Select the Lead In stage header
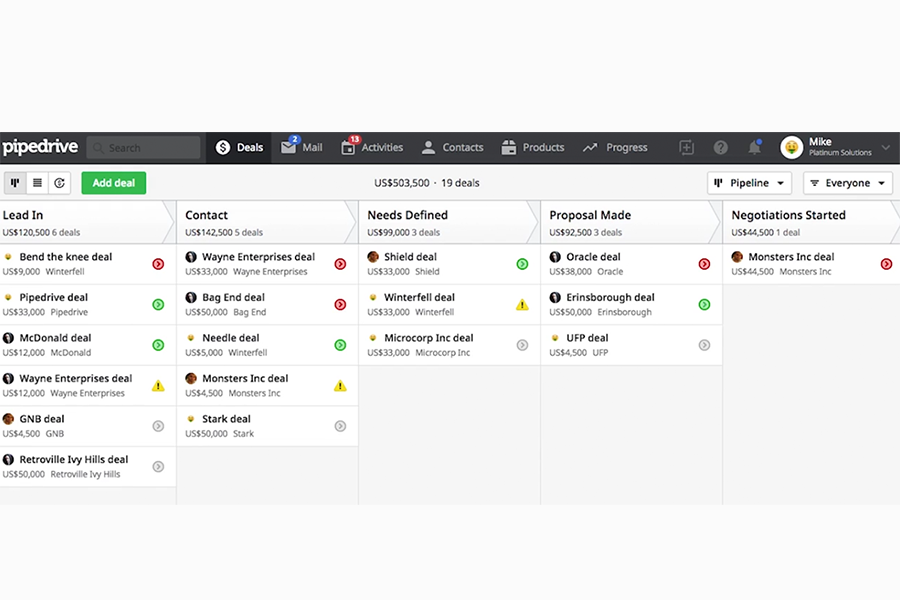This screenshot has height=600, width=900. [x=86, y=222]
